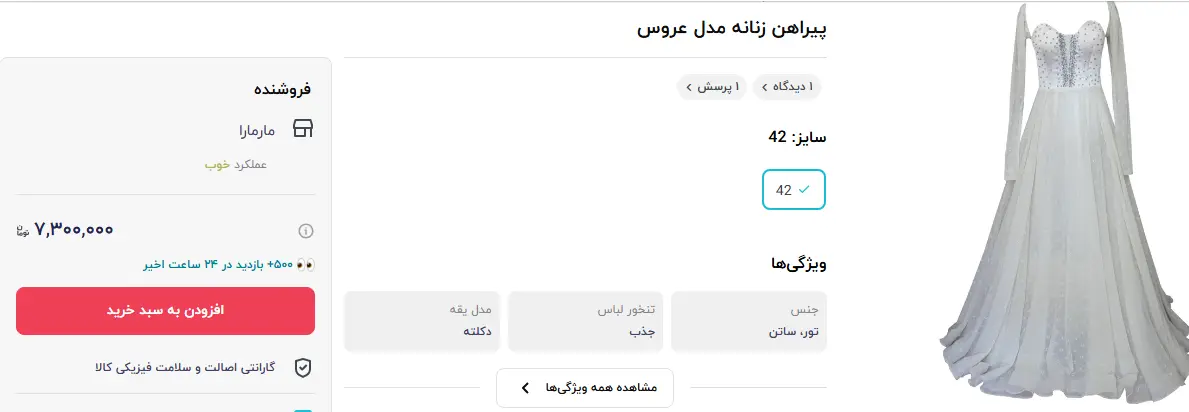
Task: Expand 'مشاهده همه ویژگی‌ها' features list
Action: pos(585,387)
